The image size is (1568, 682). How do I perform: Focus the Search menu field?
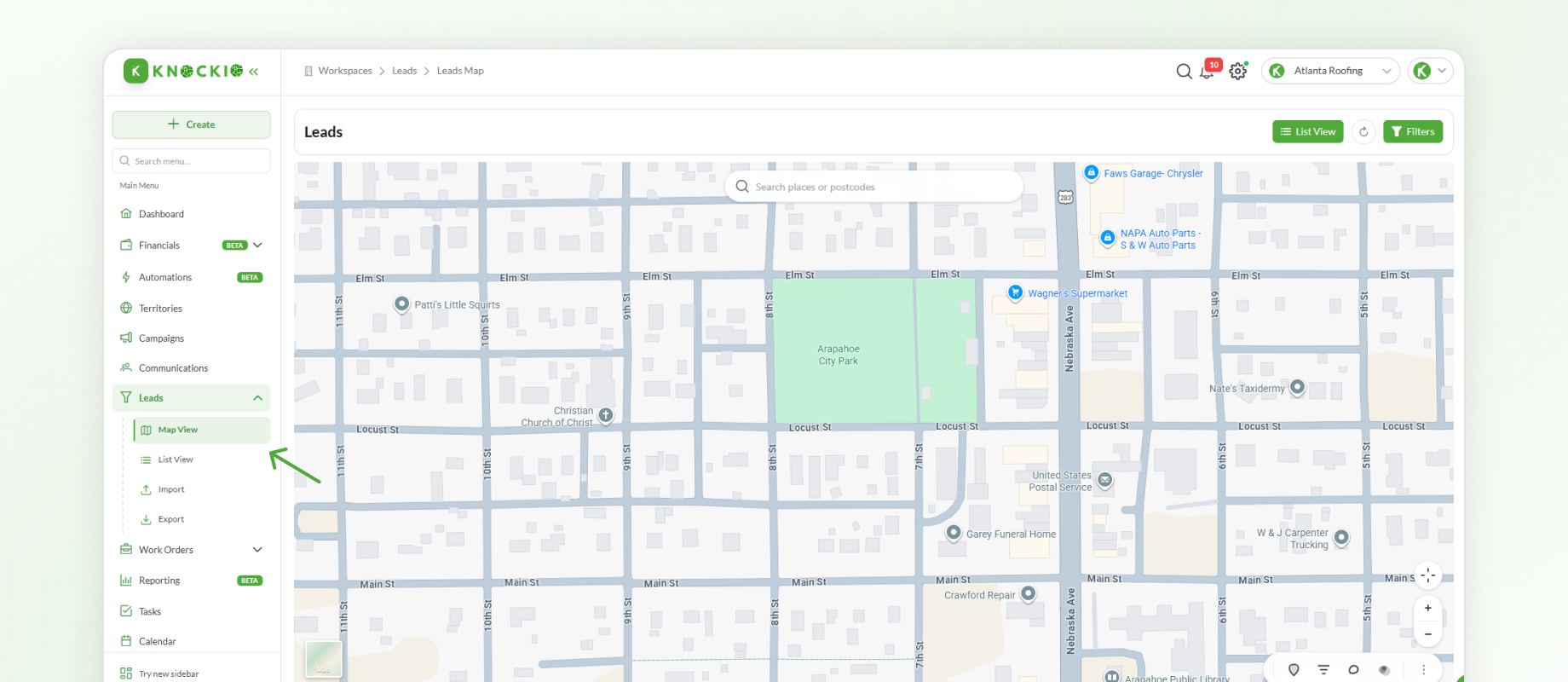(191, 161)
